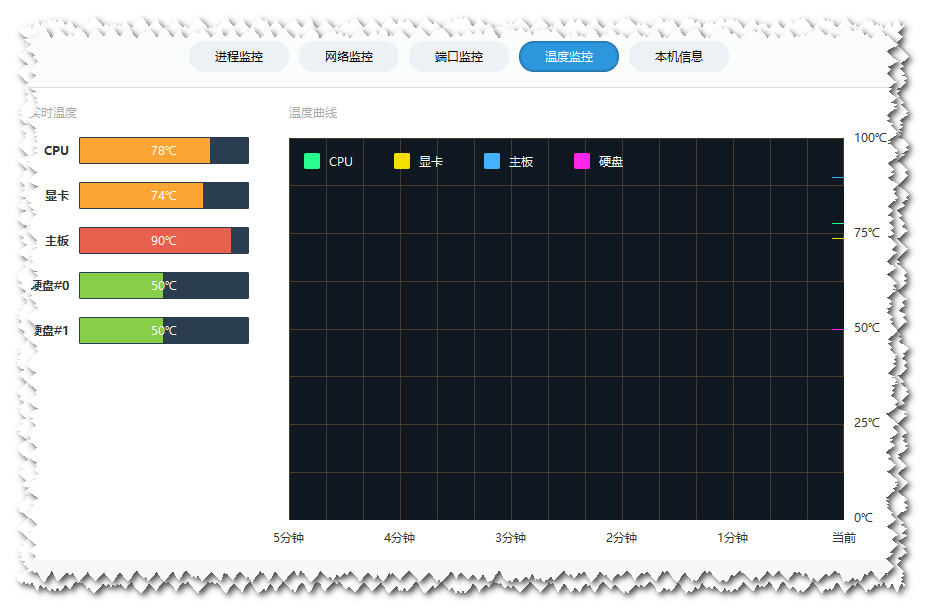Click the magenta 硬盘 legend swatch
926x610 pixels.
coord(582,161)
